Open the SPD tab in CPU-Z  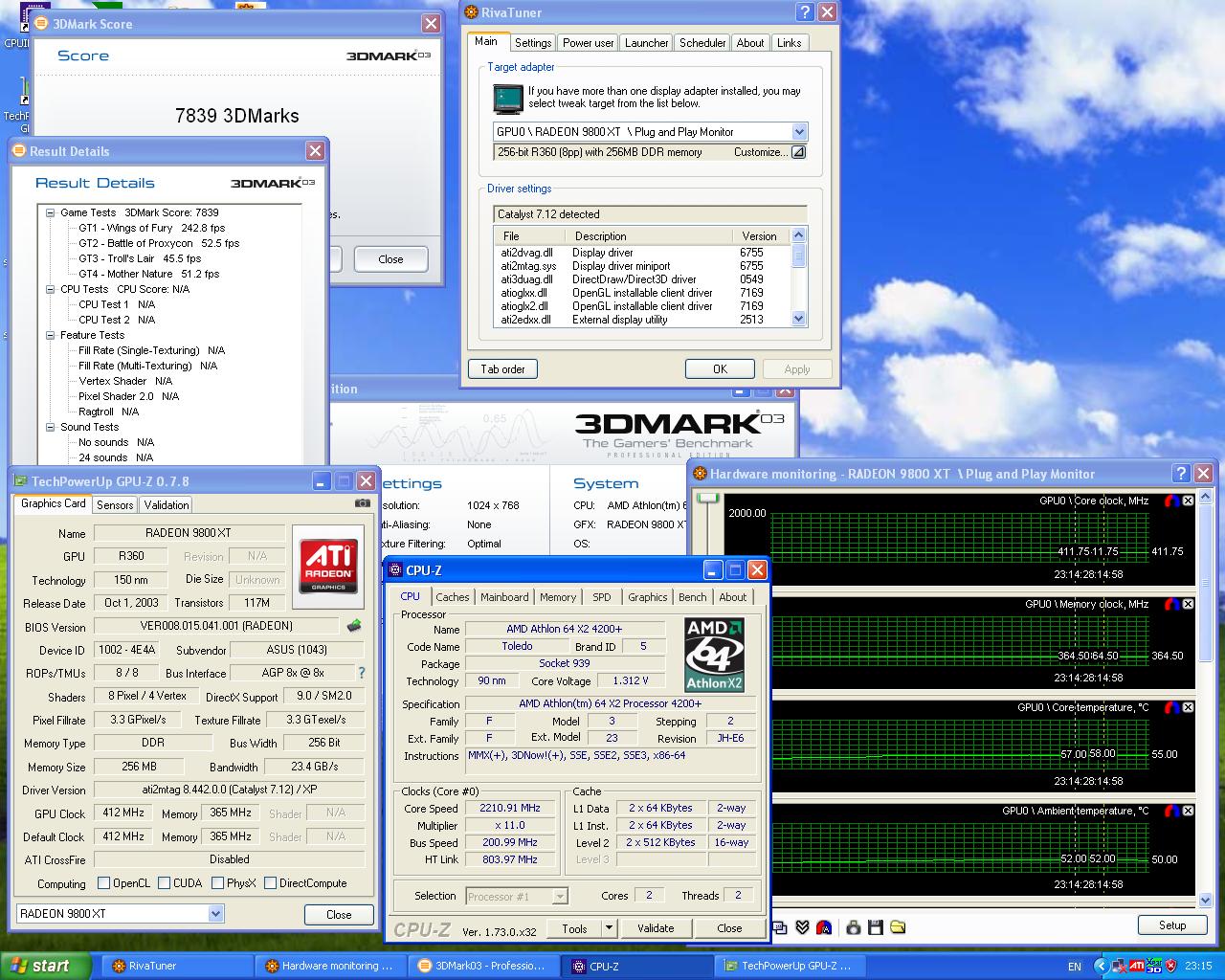[602, 596]
